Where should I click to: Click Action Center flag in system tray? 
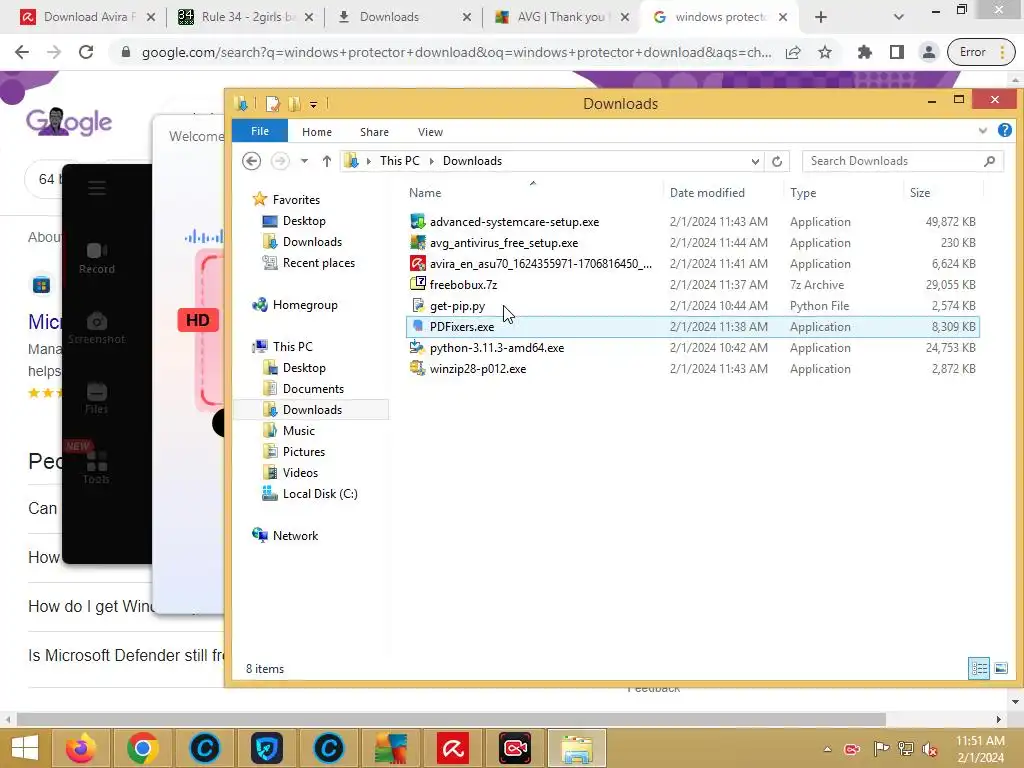click(x=880, y=748)
